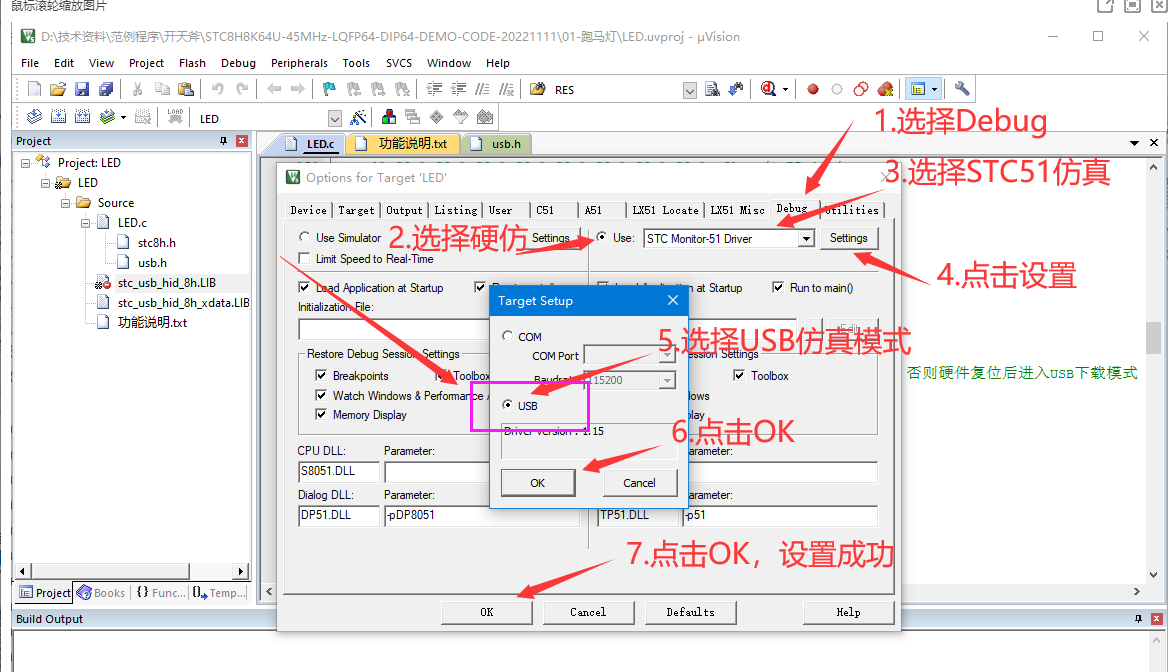Save the current file via toolbar
Viewport: 1170px width, 672px height.
(x=82, y=90)
